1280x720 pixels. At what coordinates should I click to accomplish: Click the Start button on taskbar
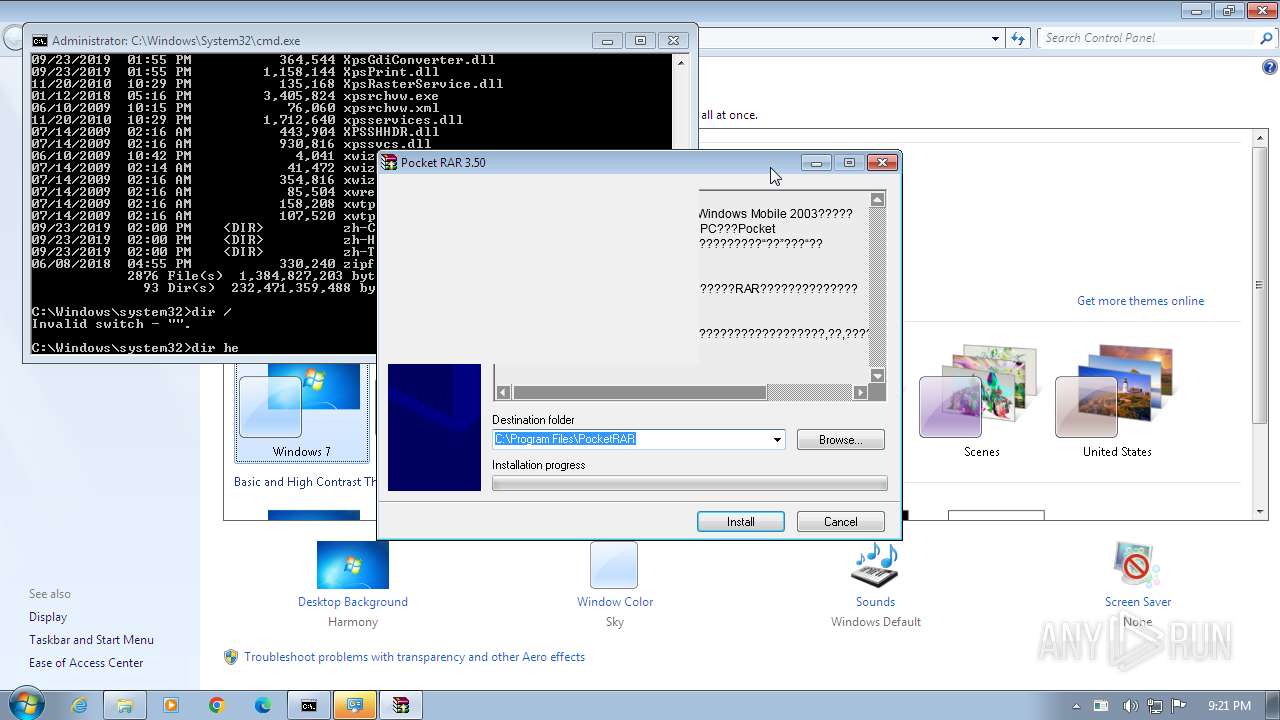pyautogui.click(x=25, y=704)
